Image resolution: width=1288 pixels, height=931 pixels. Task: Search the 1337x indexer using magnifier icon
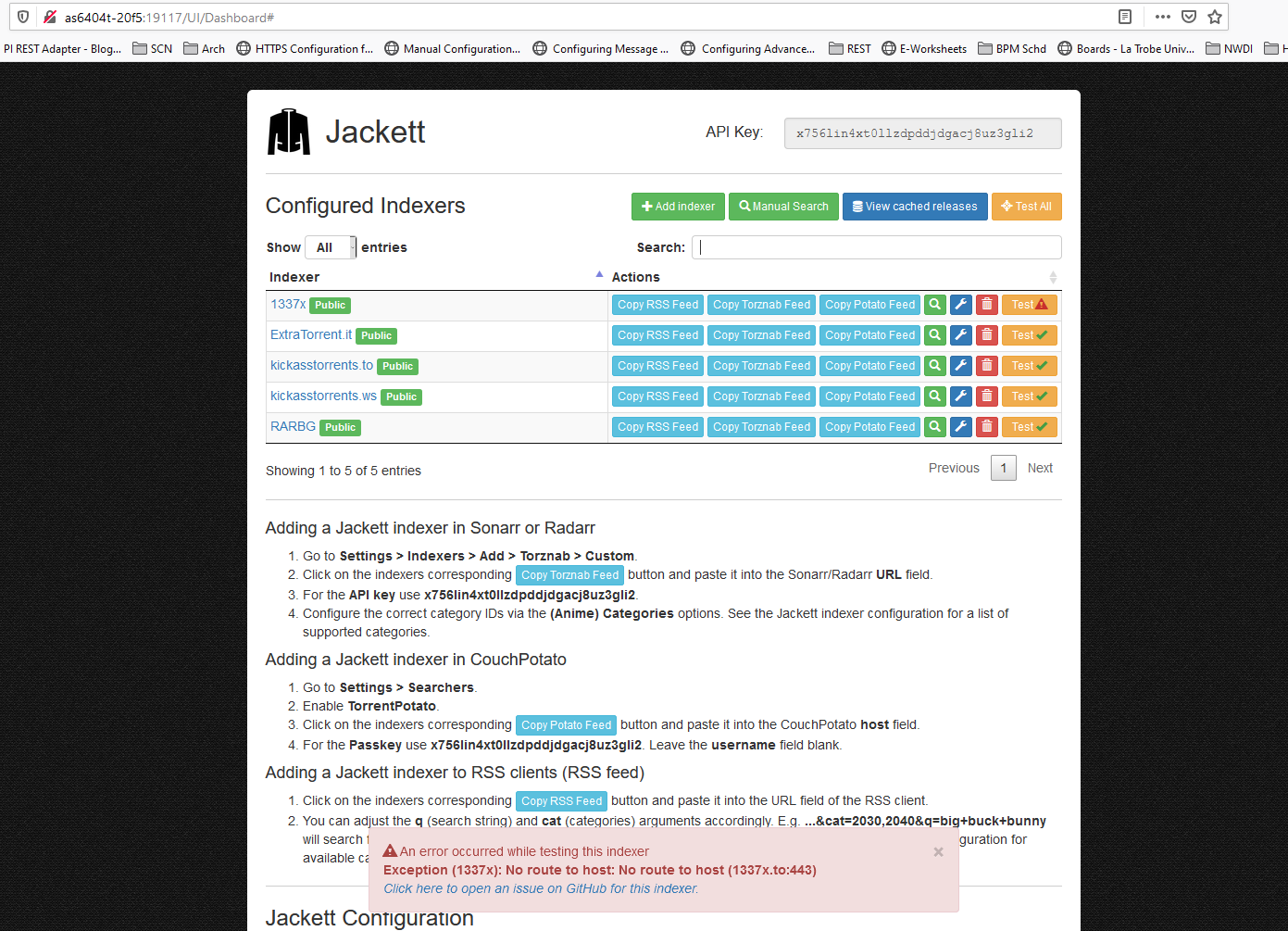click(x=935, y=305)
